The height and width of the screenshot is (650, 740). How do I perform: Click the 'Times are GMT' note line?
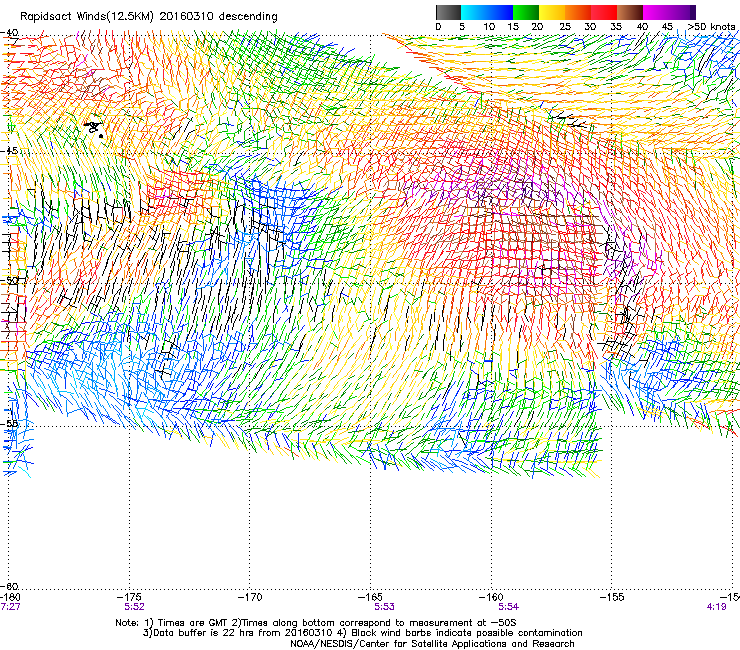pos(316,623)
